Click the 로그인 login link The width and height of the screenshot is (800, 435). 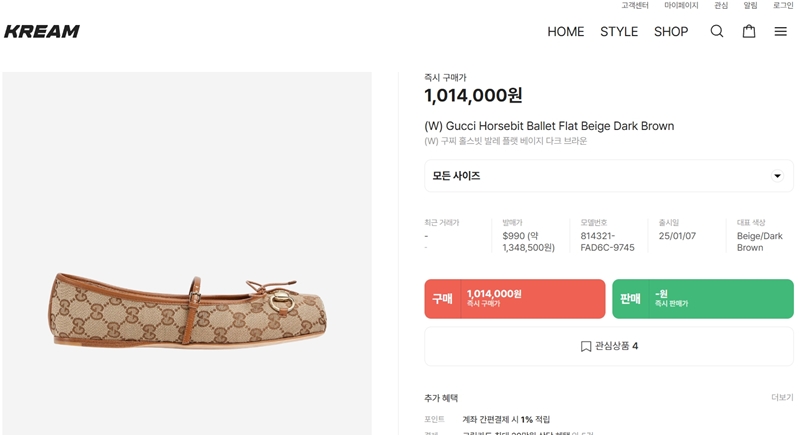(x=782, y=6)
